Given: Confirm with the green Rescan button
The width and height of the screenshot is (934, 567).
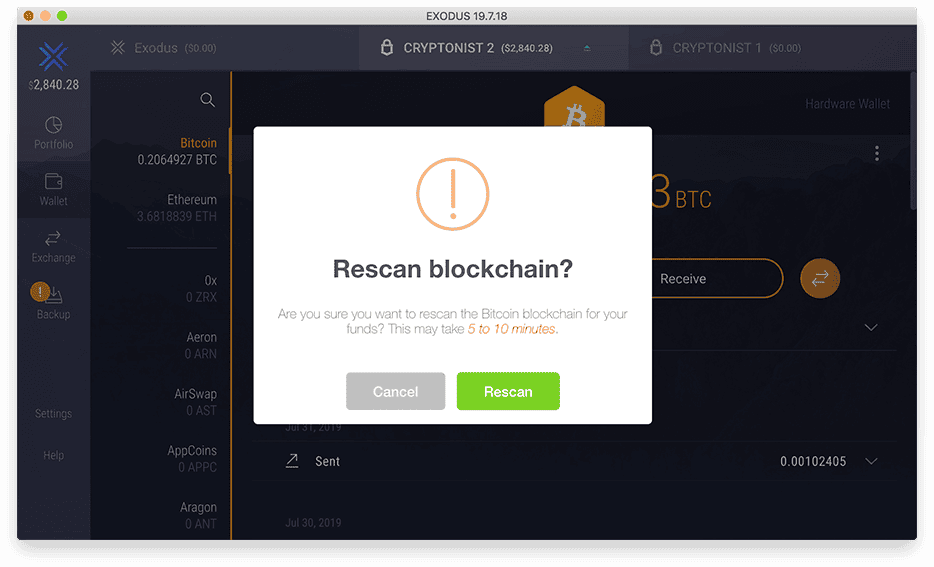Looking at the screenshot, I should pos(508,391).
